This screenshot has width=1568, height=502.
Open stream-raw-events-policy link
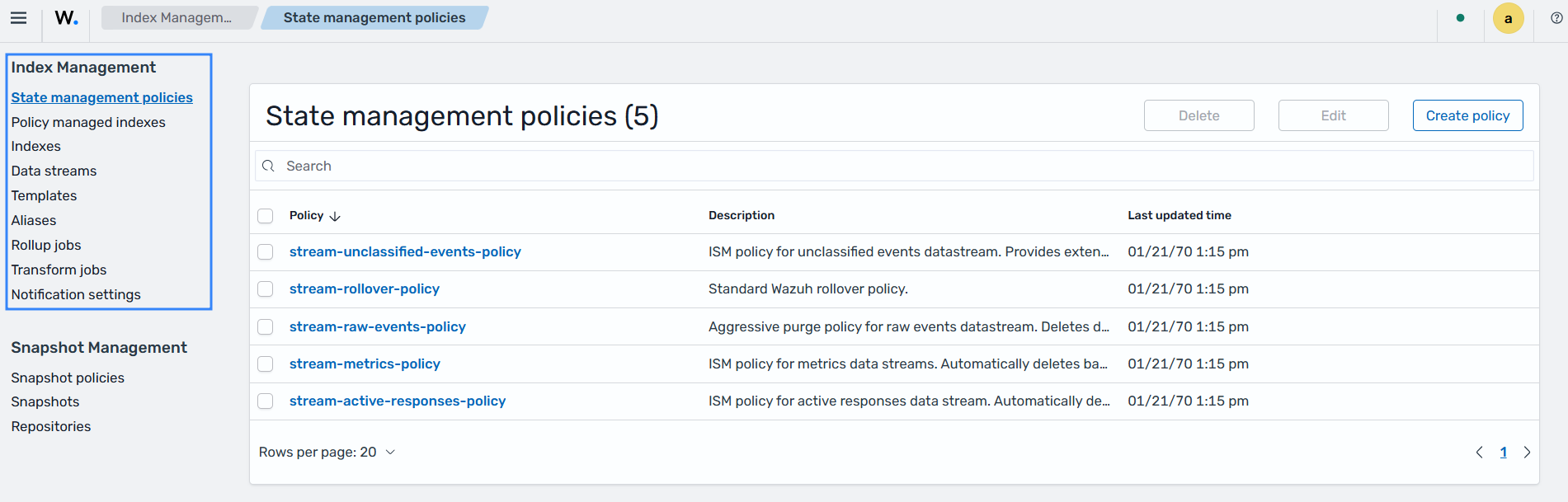(378, 326)
